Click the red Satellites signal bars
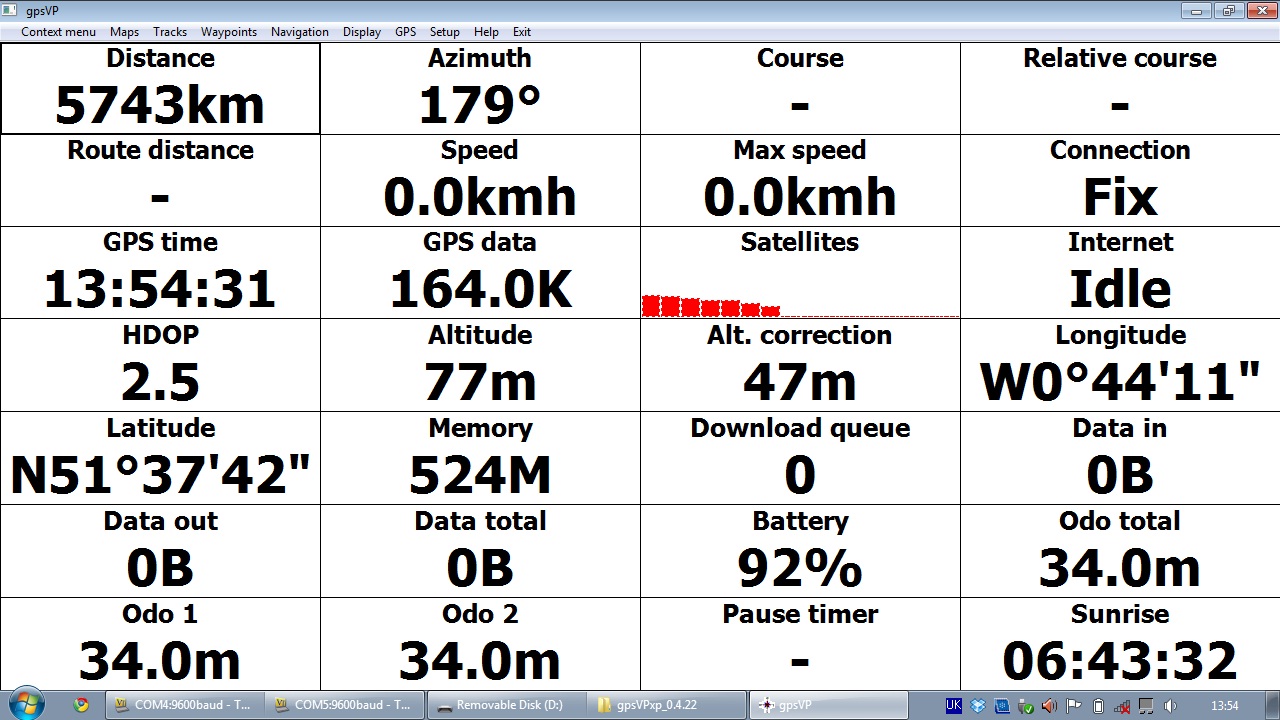The width and height of the screenshot is (1280, 720). click(710, 307)
